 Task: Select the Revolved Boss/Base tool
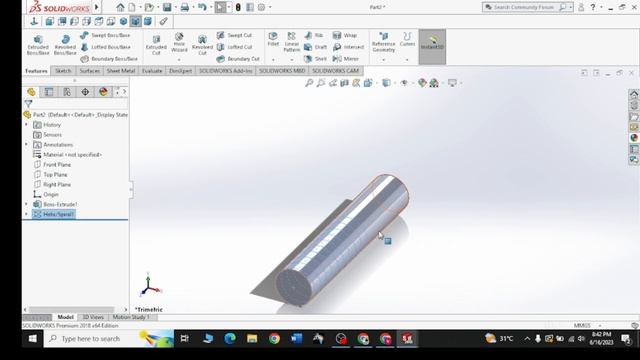coord(65,45)
